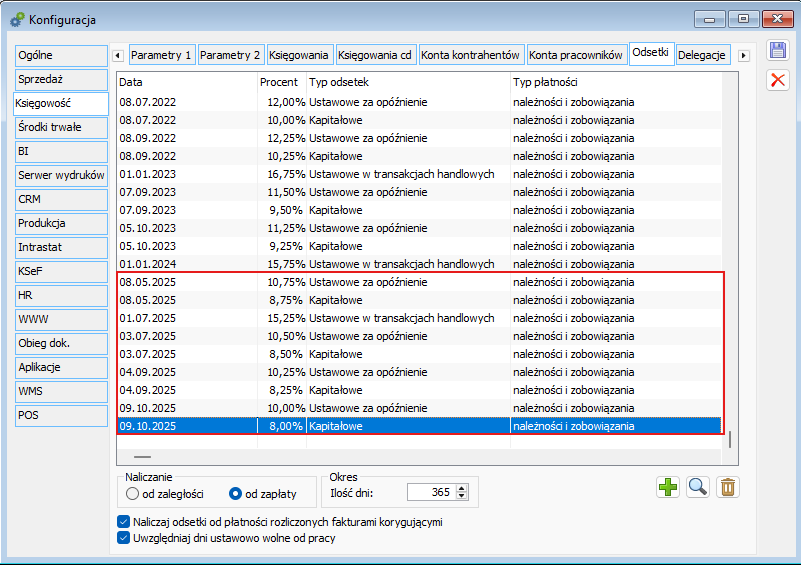Go to the Środki trwałe section
Viewport: 801px width, 565px height.
coord(60,127)
